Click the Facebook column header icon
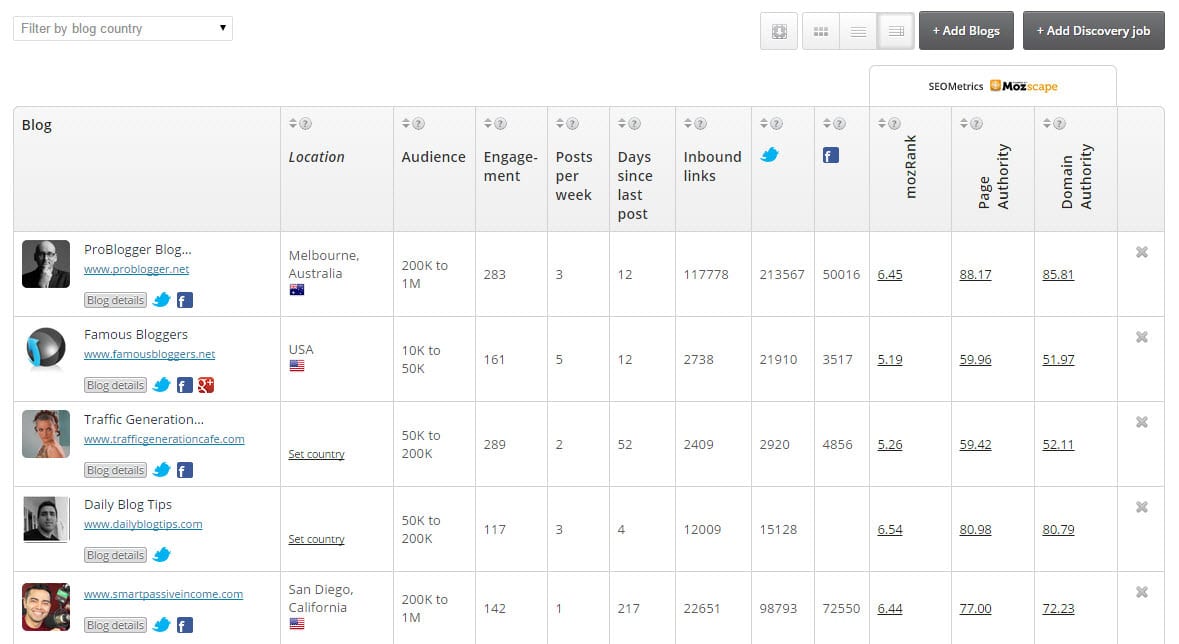The height and width of the screenshot is (644, 1179). [831, 155]
